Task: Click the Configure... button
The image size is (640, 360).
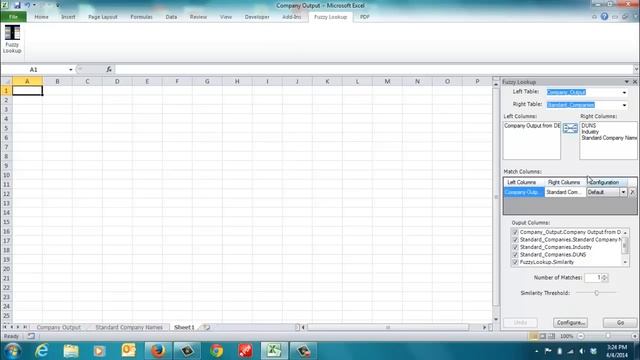Action: coord(571,322)
